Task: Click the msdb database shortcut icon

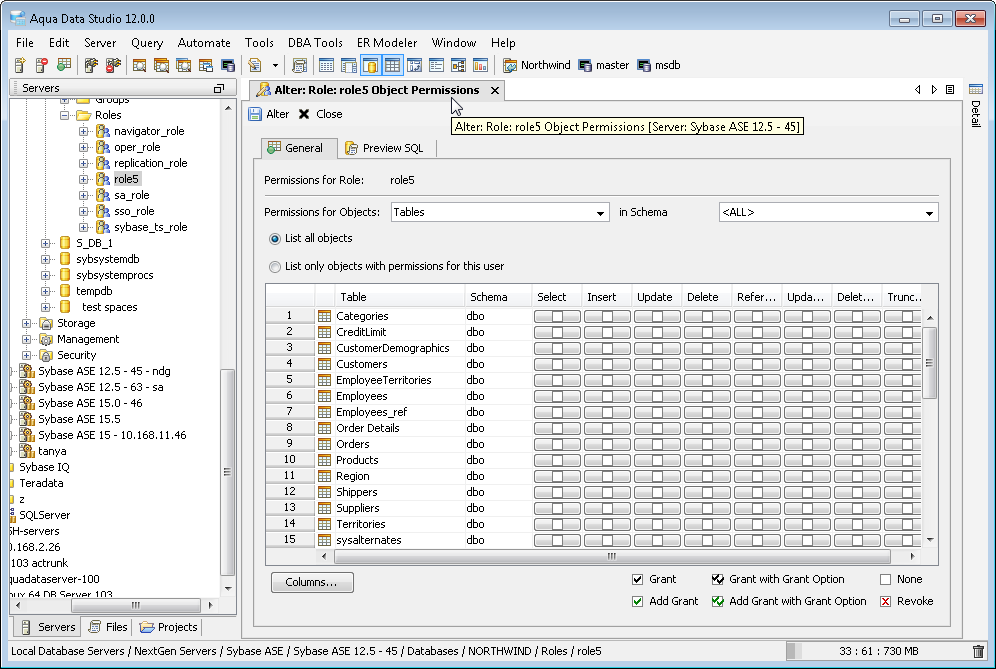Action: click(x=644, y=65)
